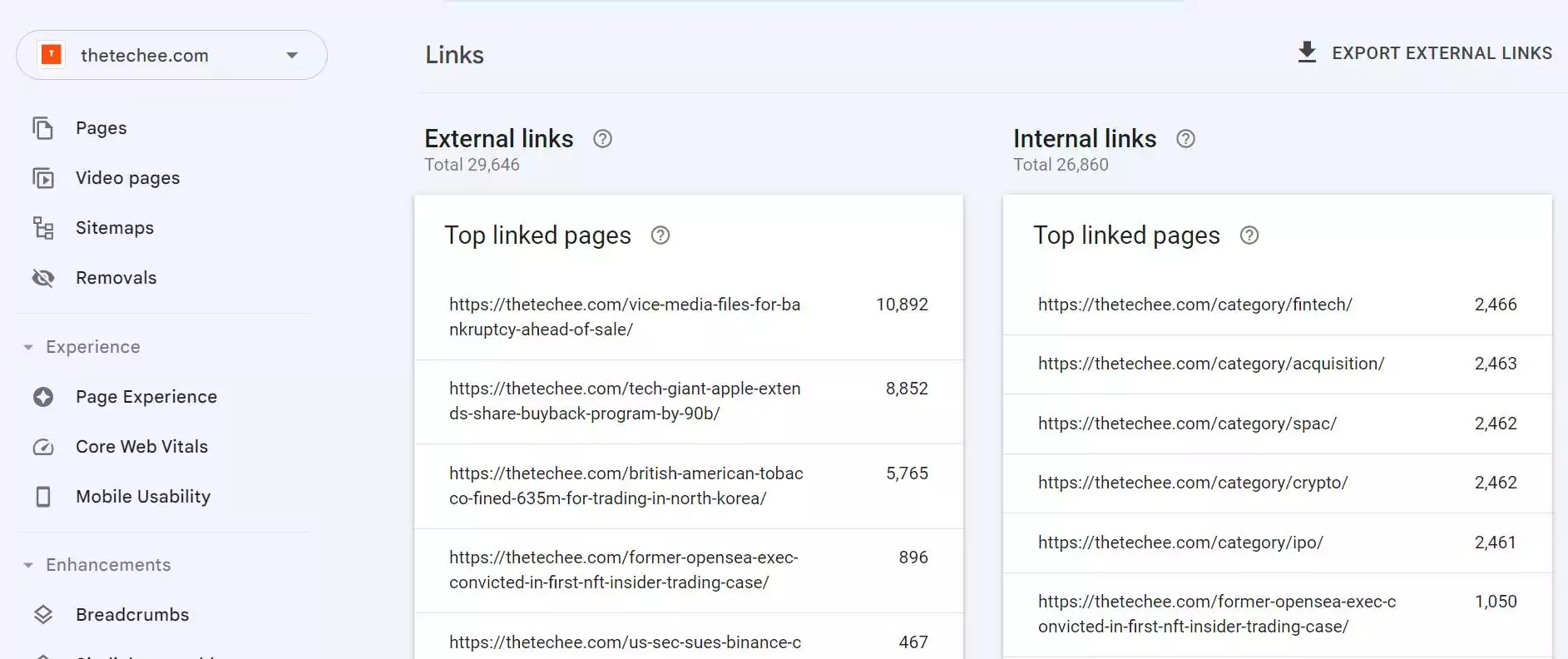Click the Page Experience star icon
The image size is (1568, 659).
tap(43, 397)
